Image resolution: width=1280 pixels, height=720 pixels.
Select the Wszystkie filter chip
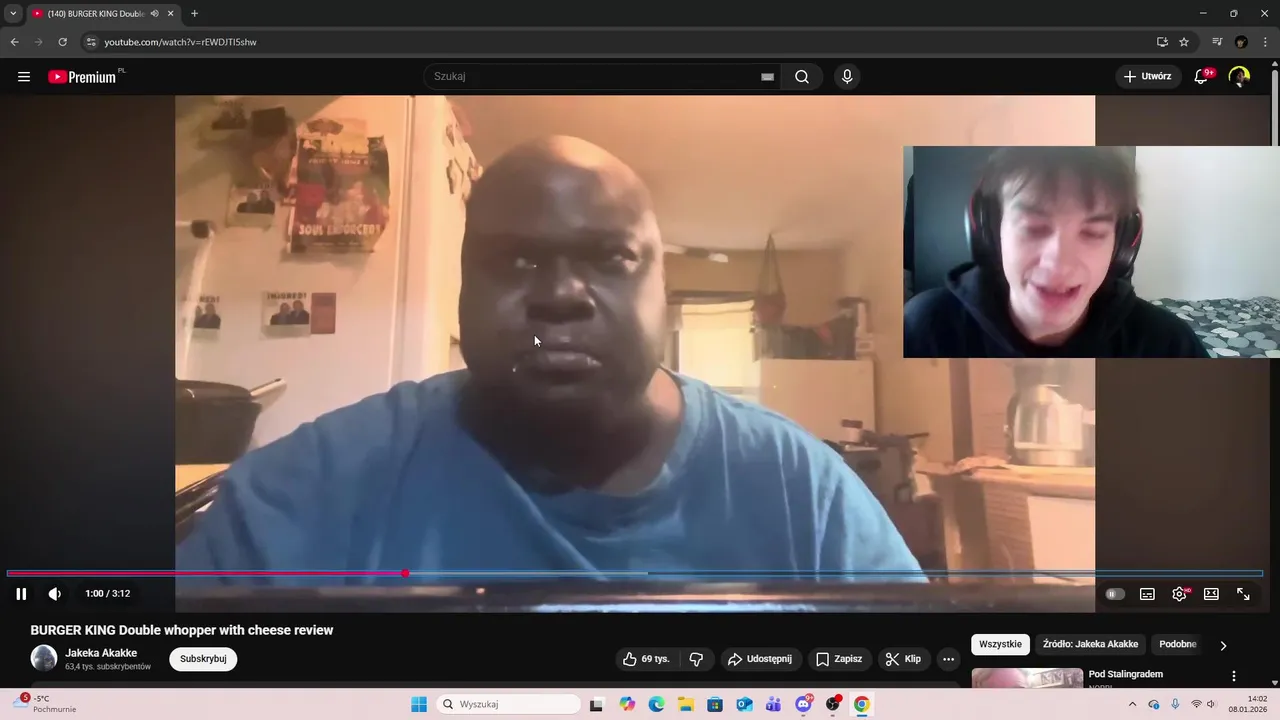[1000, 644]
